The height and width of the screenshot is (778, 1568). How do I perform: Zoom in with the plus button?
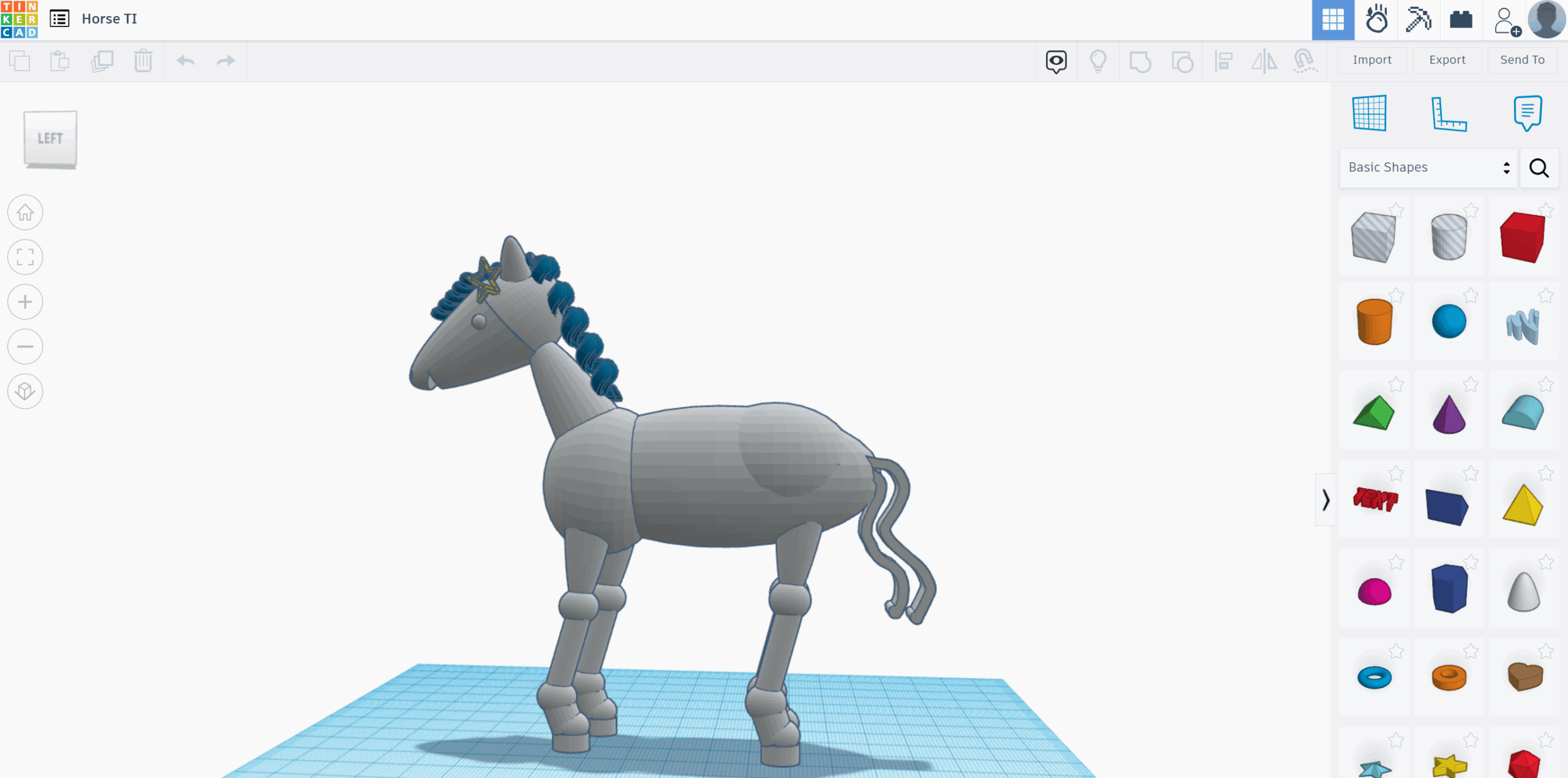[x=25, y=302]
